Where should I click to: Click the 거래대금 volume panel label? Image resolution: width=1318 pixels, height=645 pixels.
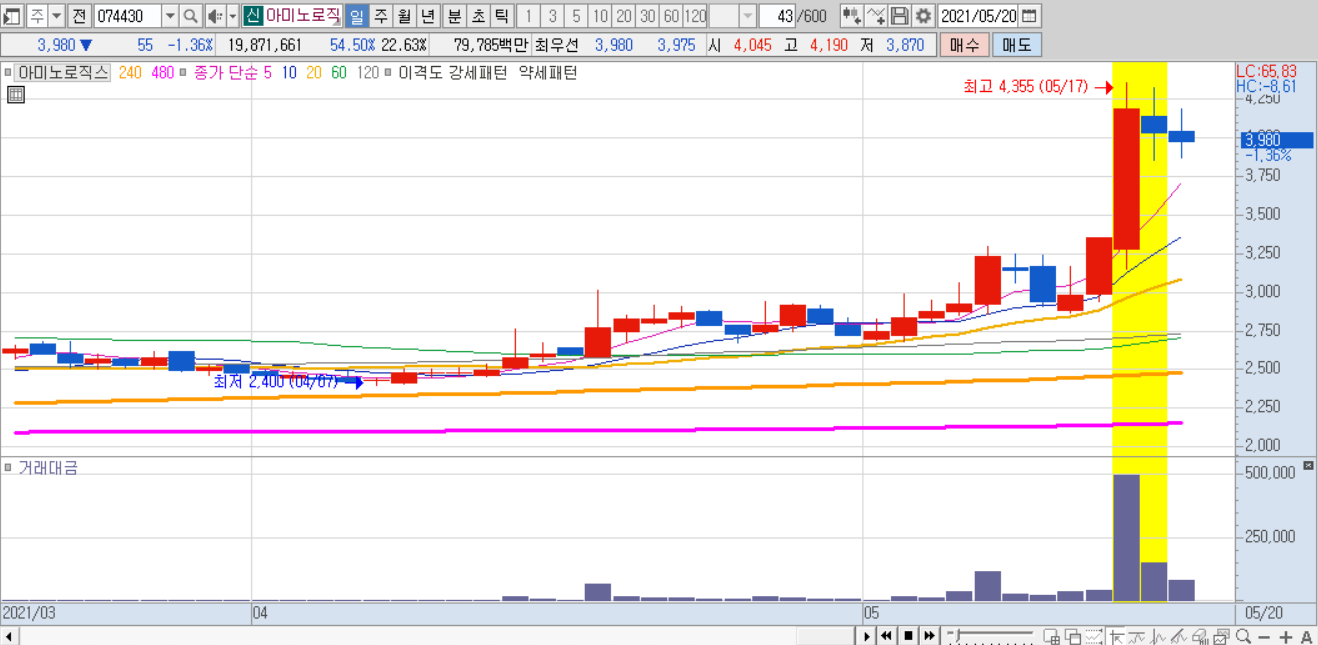(x=47, y=467)
